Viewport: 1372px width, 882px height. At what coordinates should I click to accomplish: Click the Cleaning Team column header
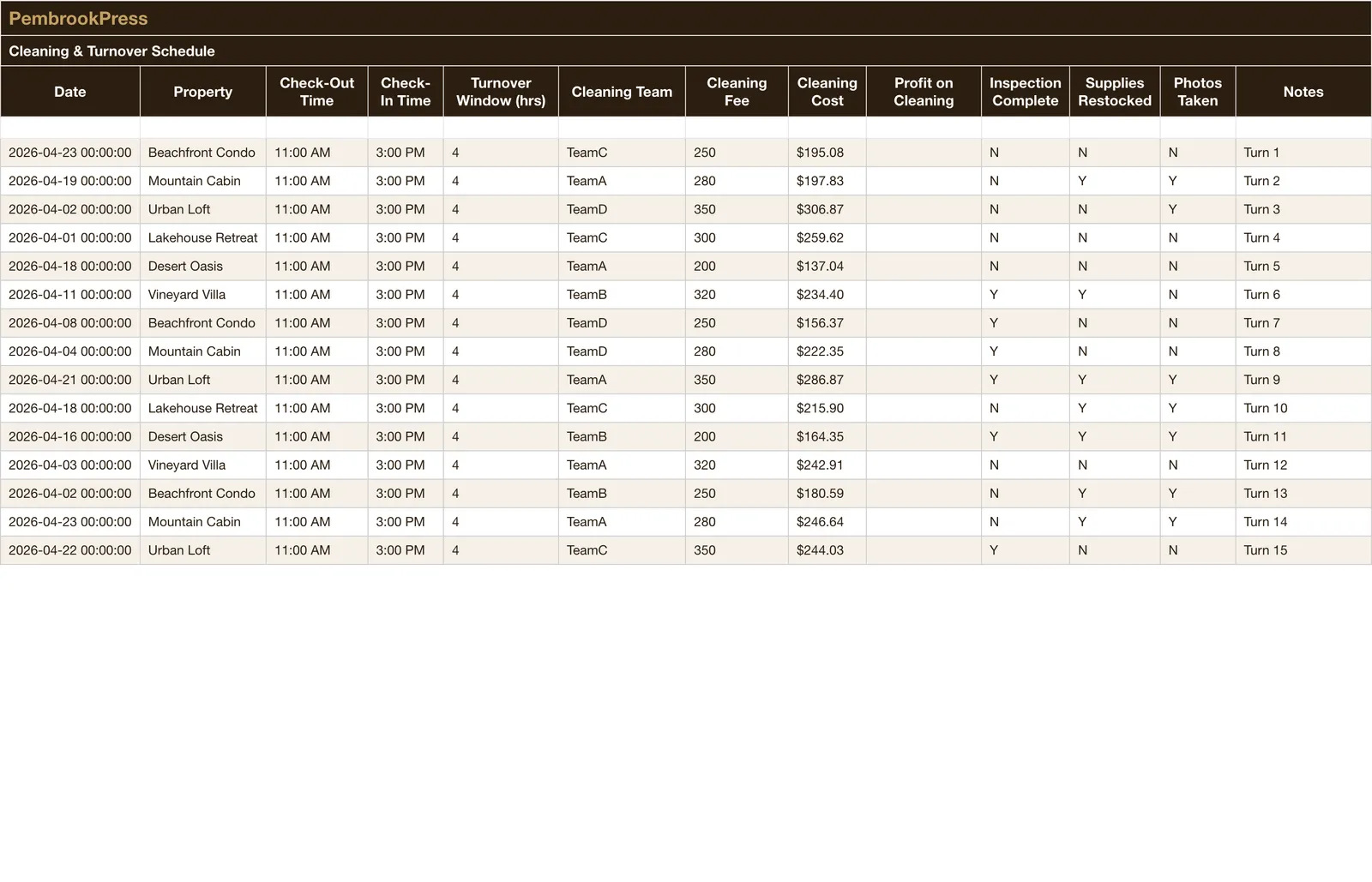click(622, 92)
